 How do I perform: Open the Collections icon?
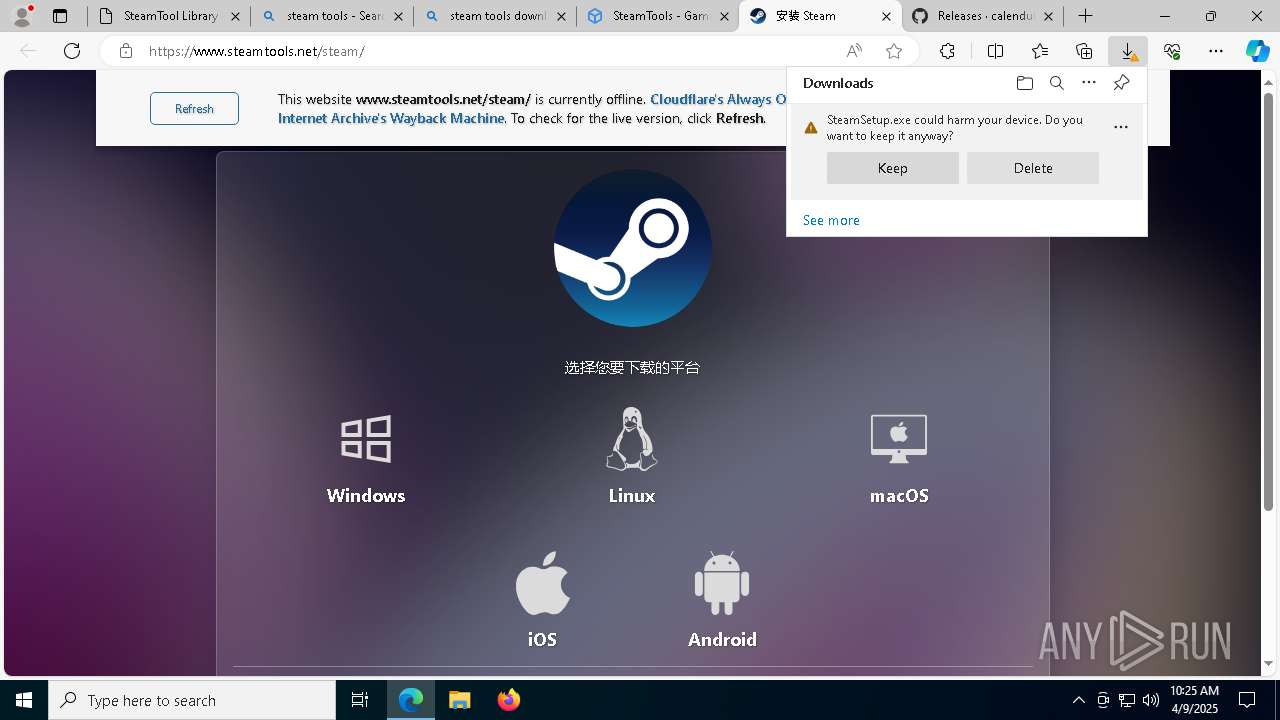tap(1084, 51)
